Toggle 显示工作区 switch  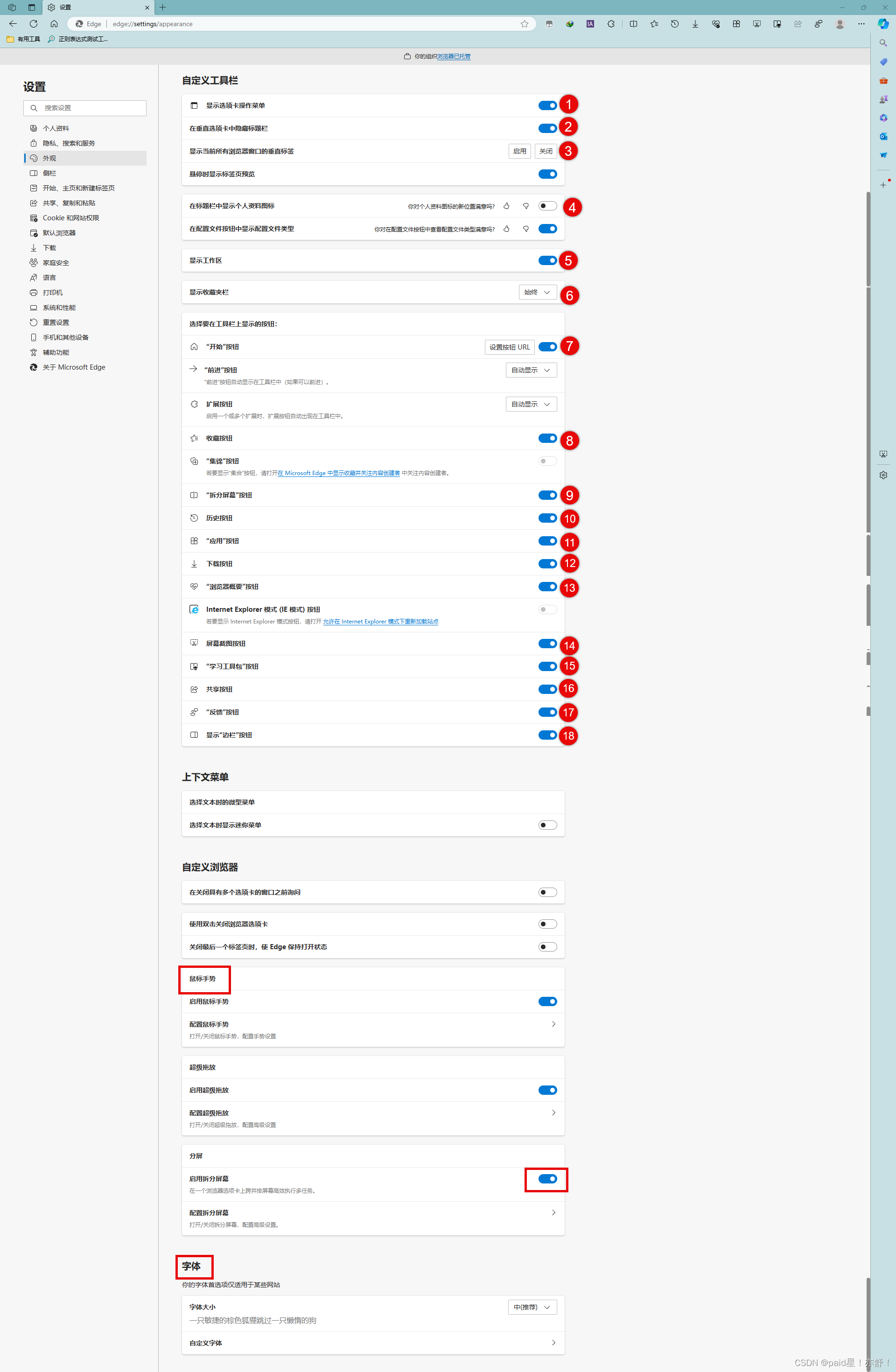click(x=547, y=260)
